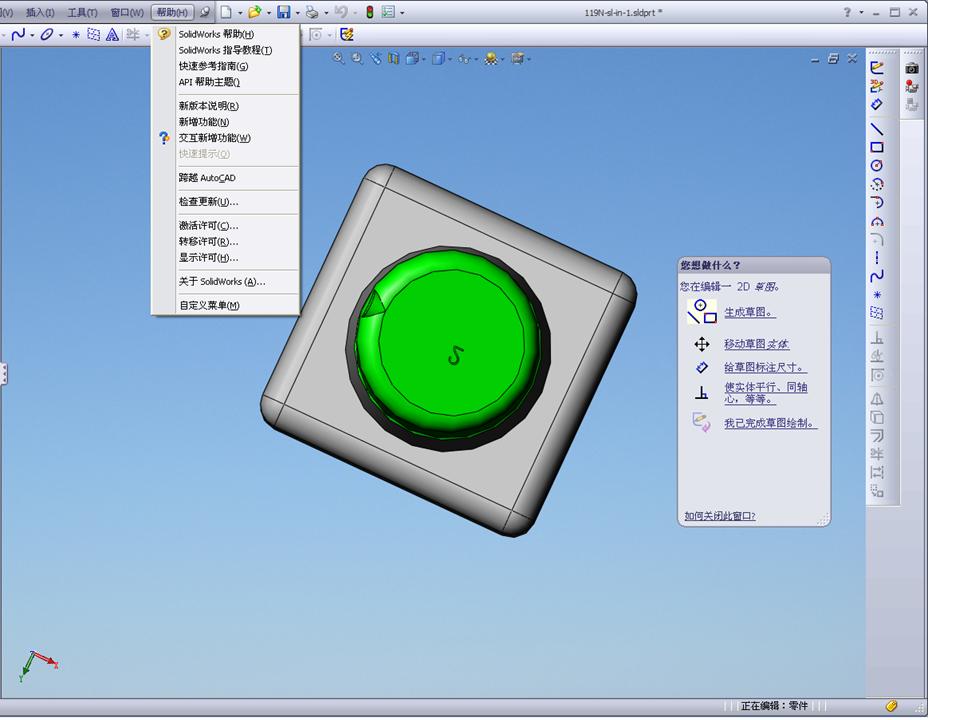This screenshot has height=720, width=960.
Task: Select the Circle tool in right toolbar
Action: [x=877, y=165]
